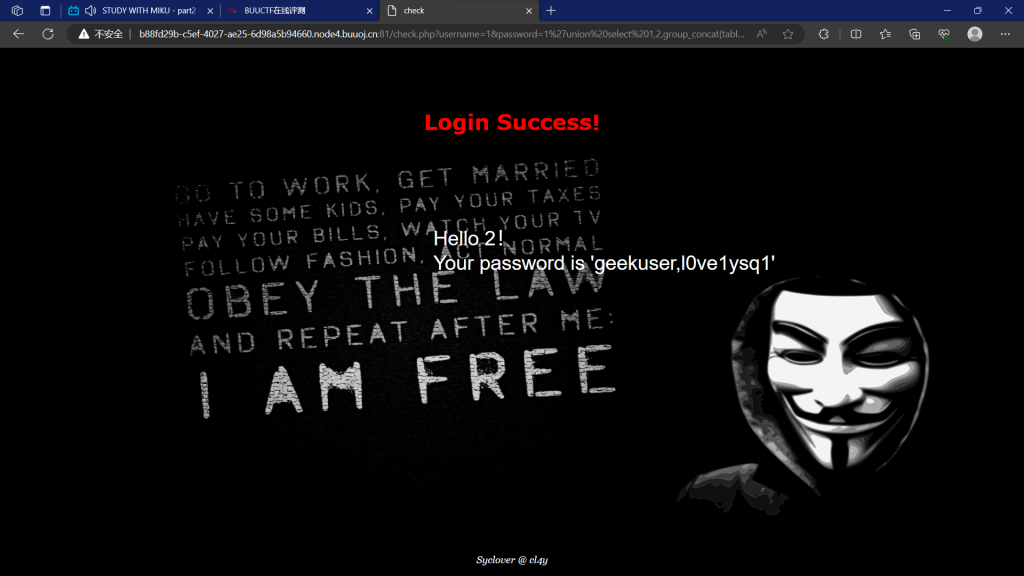Open the extensions puzzle icon
This screenshot has height=576, width=1024.
824,34
